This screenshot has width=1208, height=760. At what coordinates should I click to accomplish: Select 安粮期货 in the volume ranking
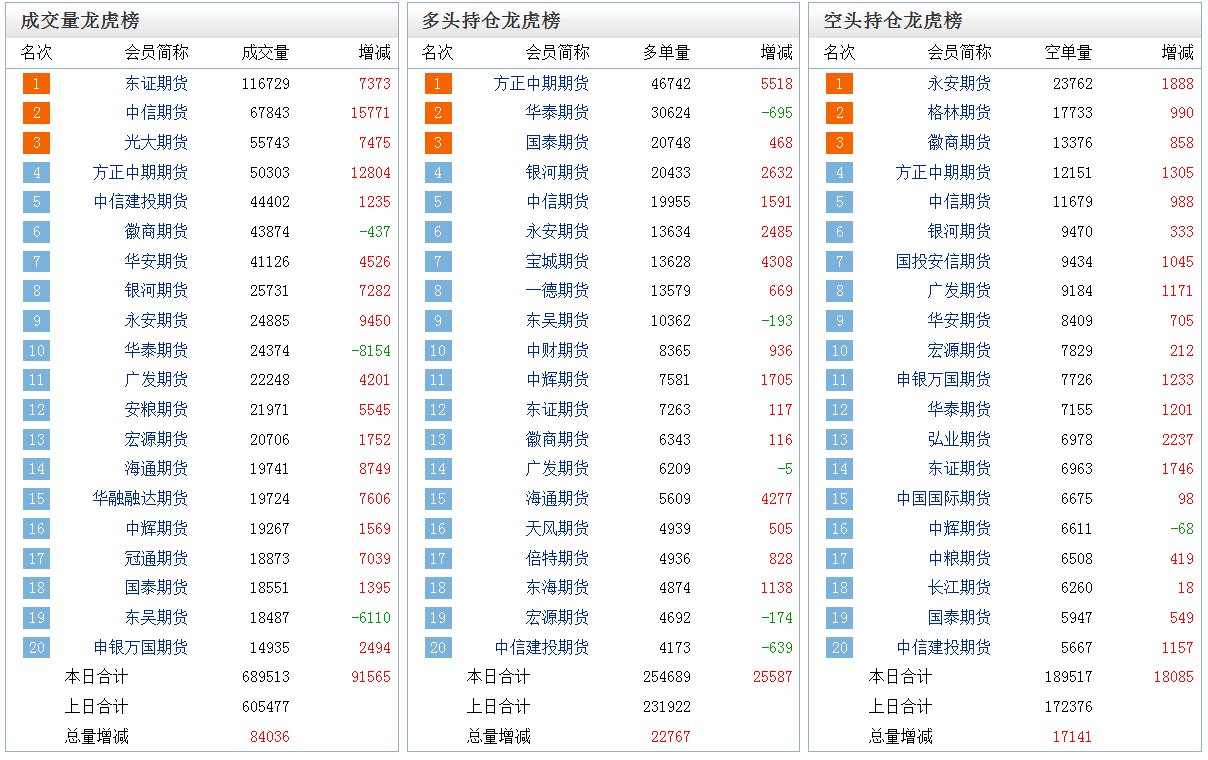click(x=156, y=410)
